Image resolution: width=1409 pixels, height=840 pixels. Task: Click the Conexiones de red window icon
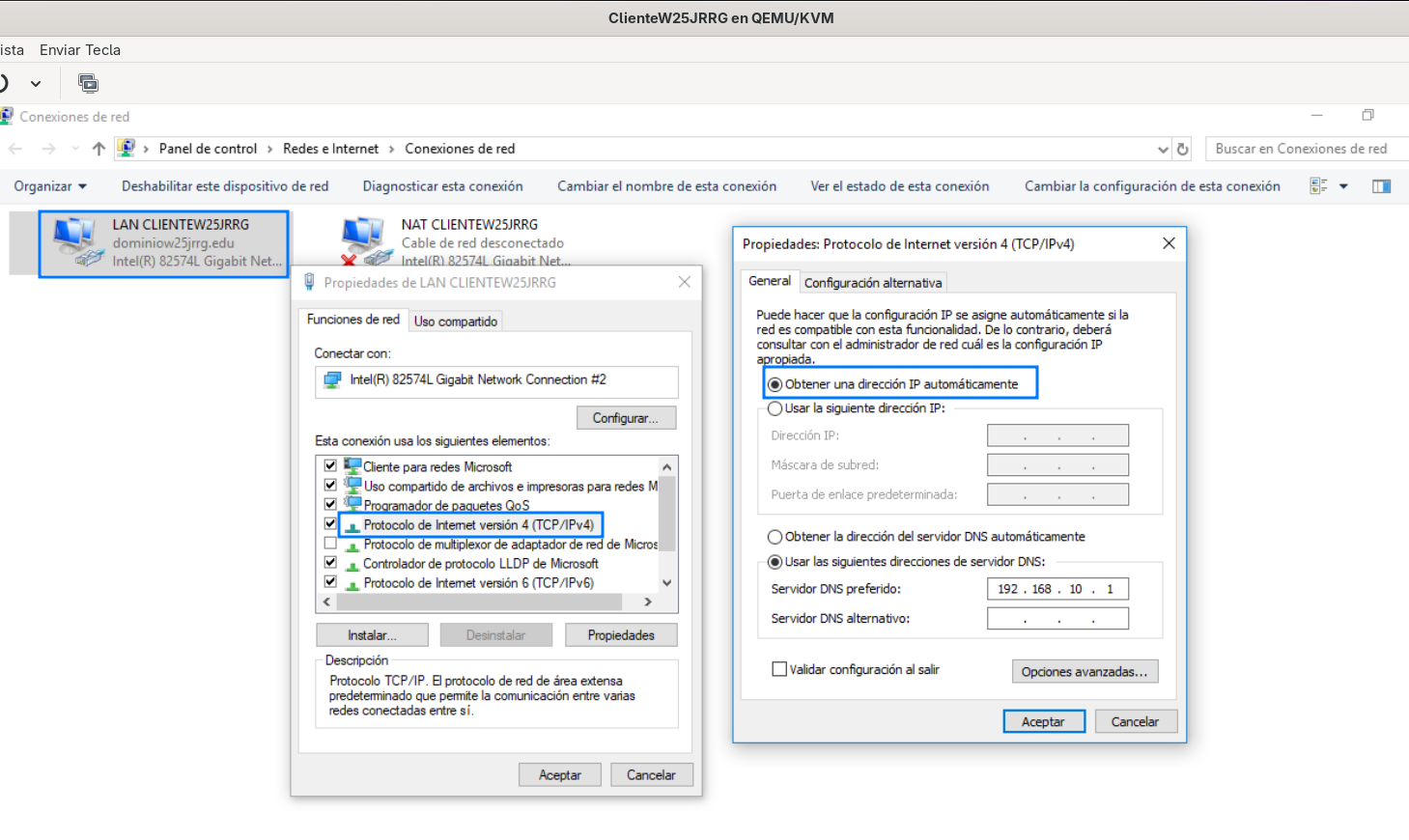coord(7,116)
